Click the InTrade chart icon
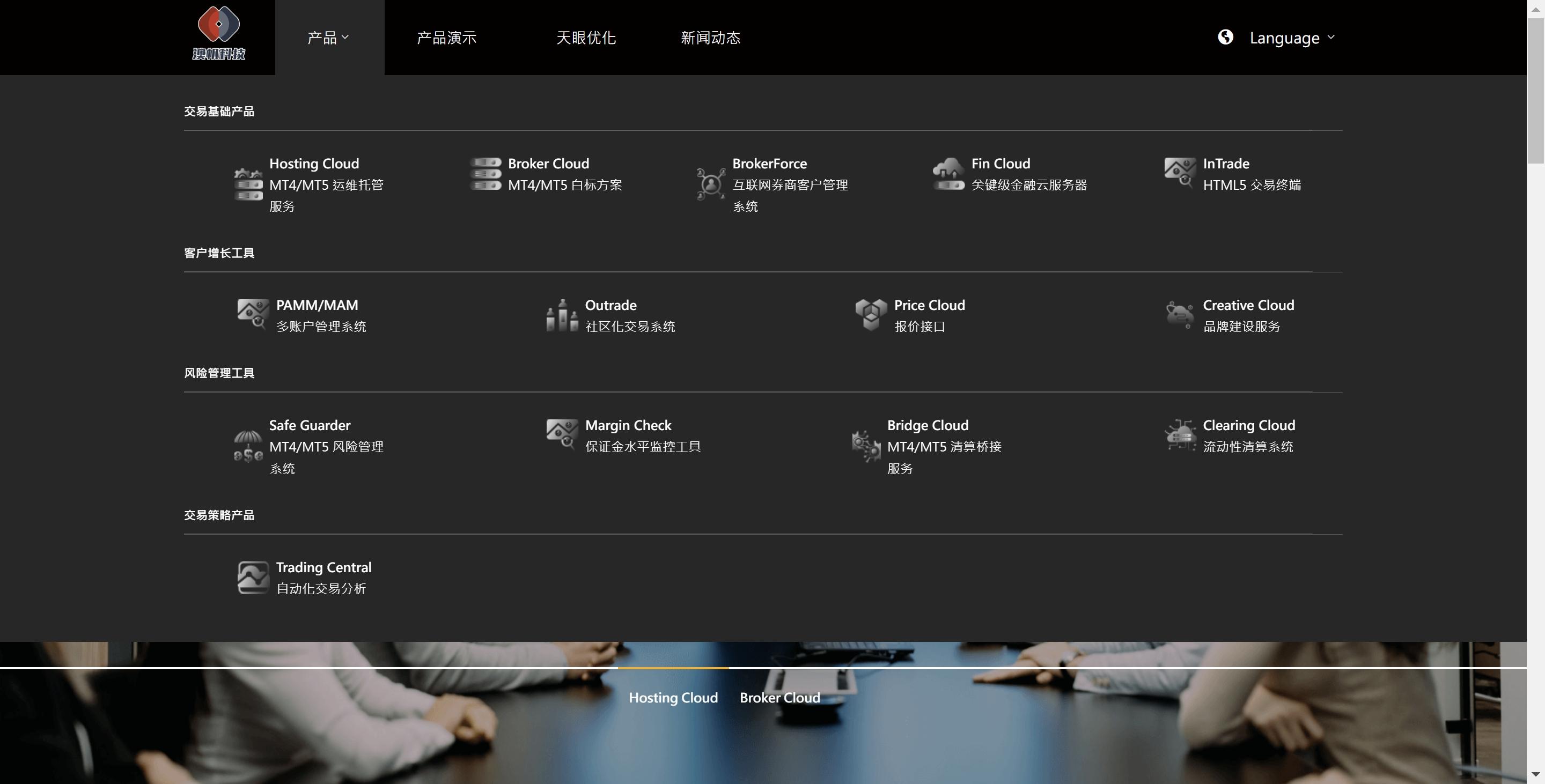The height and width of the screenshot is (784, 1545). (1180, 174)
